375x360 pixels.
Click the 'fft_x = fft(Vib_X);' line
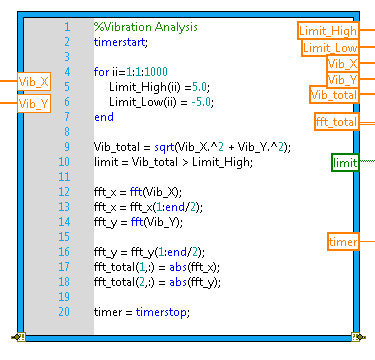(138, 192)
